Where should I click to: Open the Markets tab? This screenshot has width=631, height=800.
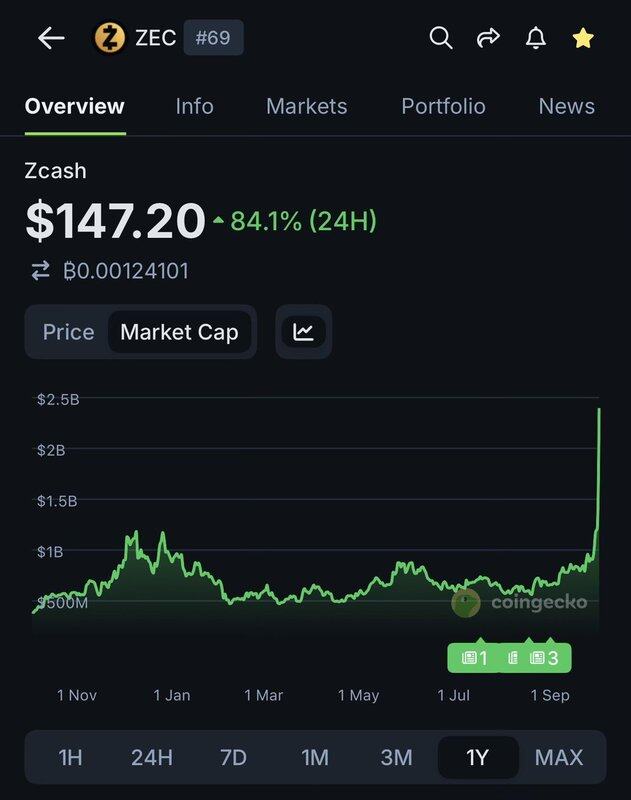click(x=306, y=106)
